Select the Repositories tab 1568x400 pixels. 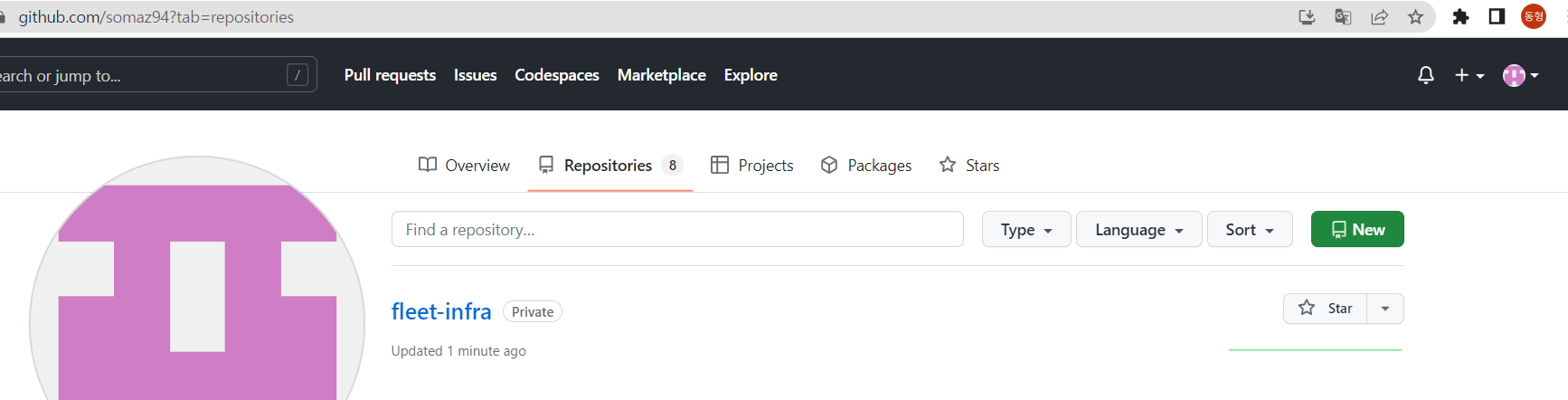[609, 165]
